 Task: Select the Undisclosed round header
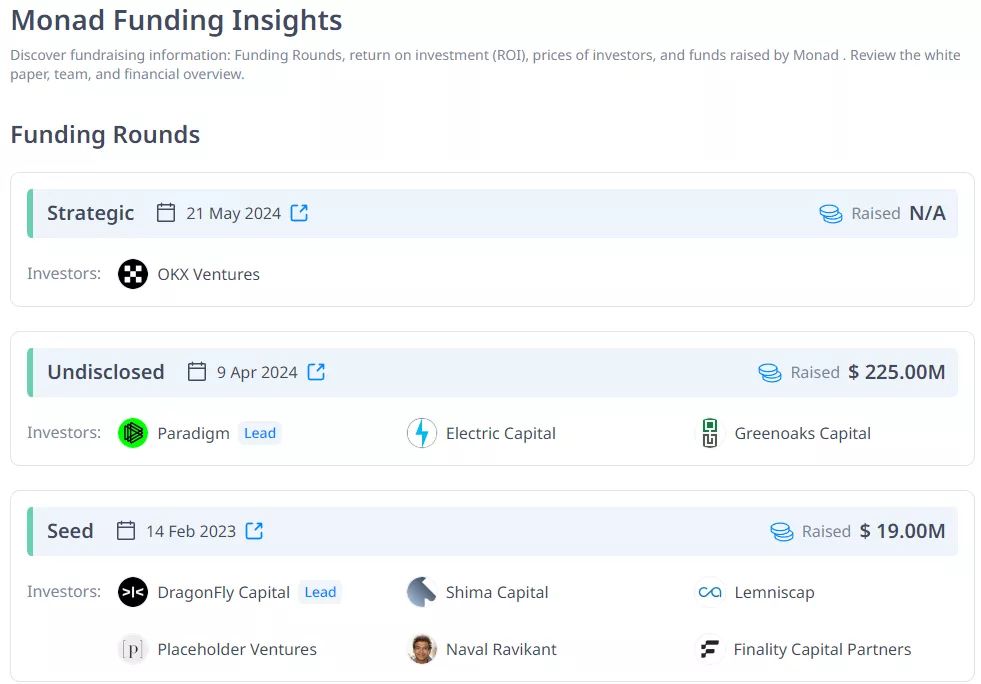(106, 371)
